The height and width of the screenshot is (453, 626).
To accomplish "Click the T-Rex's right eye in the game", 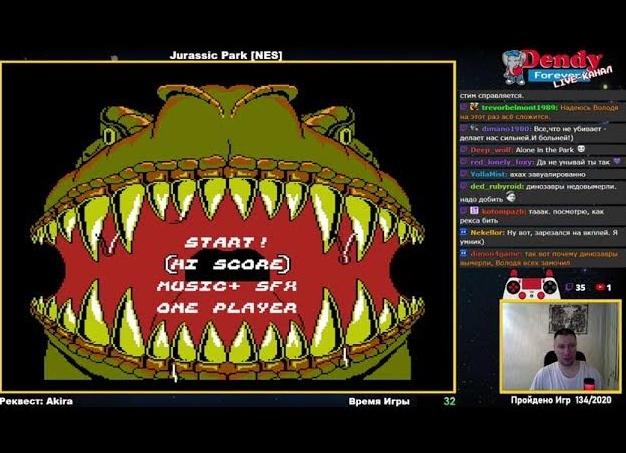I will coord(345,135).
